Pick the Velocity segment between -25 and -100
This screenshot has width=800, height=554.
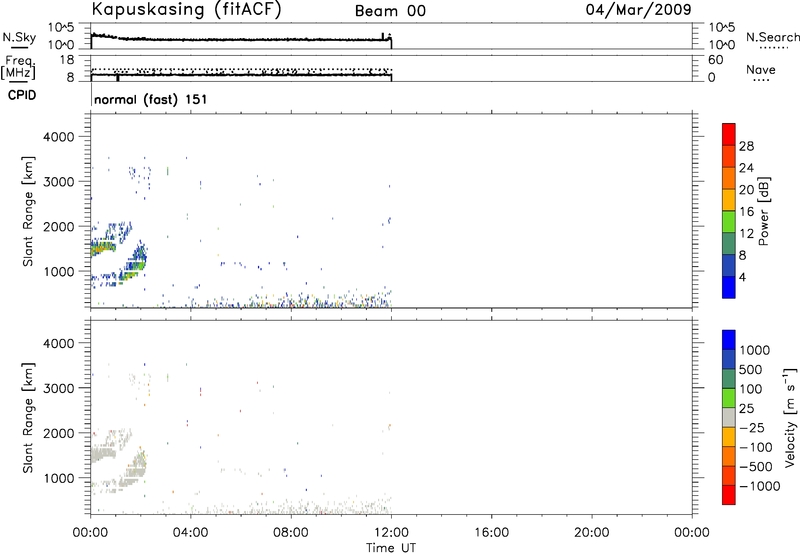[x=729, y=437]
